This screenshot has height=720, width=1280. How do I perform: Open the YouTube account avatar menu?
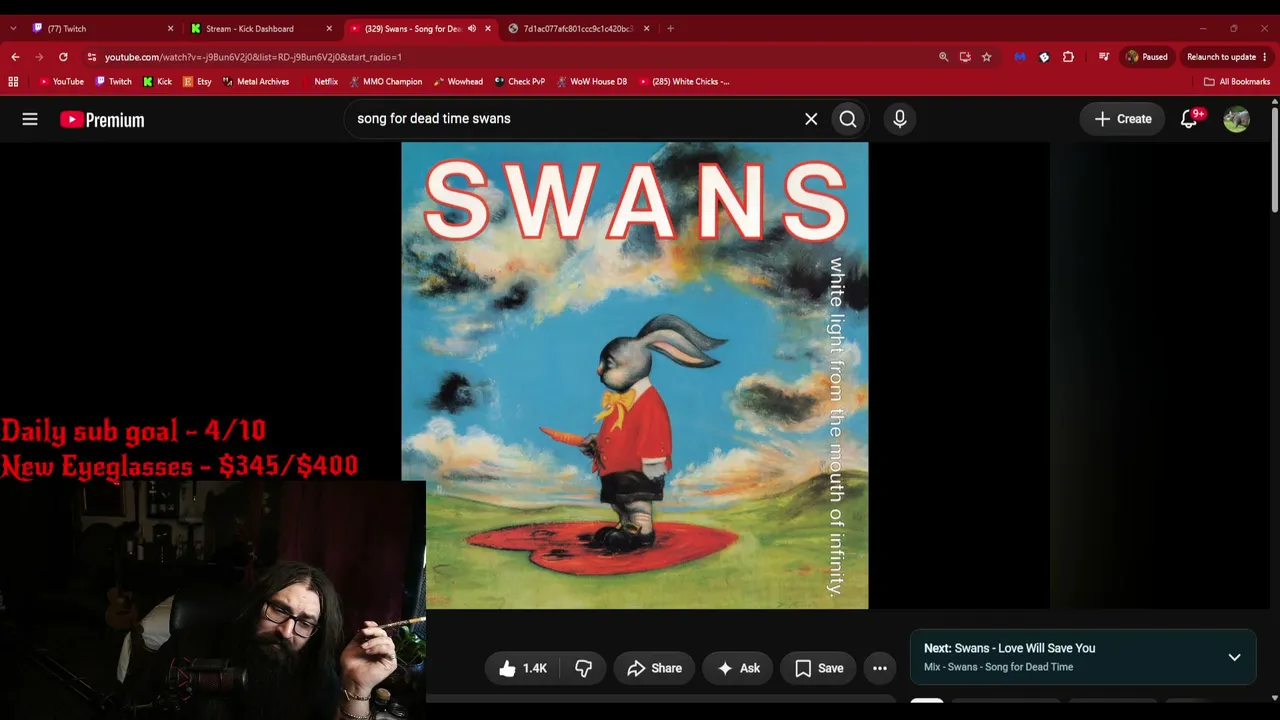(1236, 119)
